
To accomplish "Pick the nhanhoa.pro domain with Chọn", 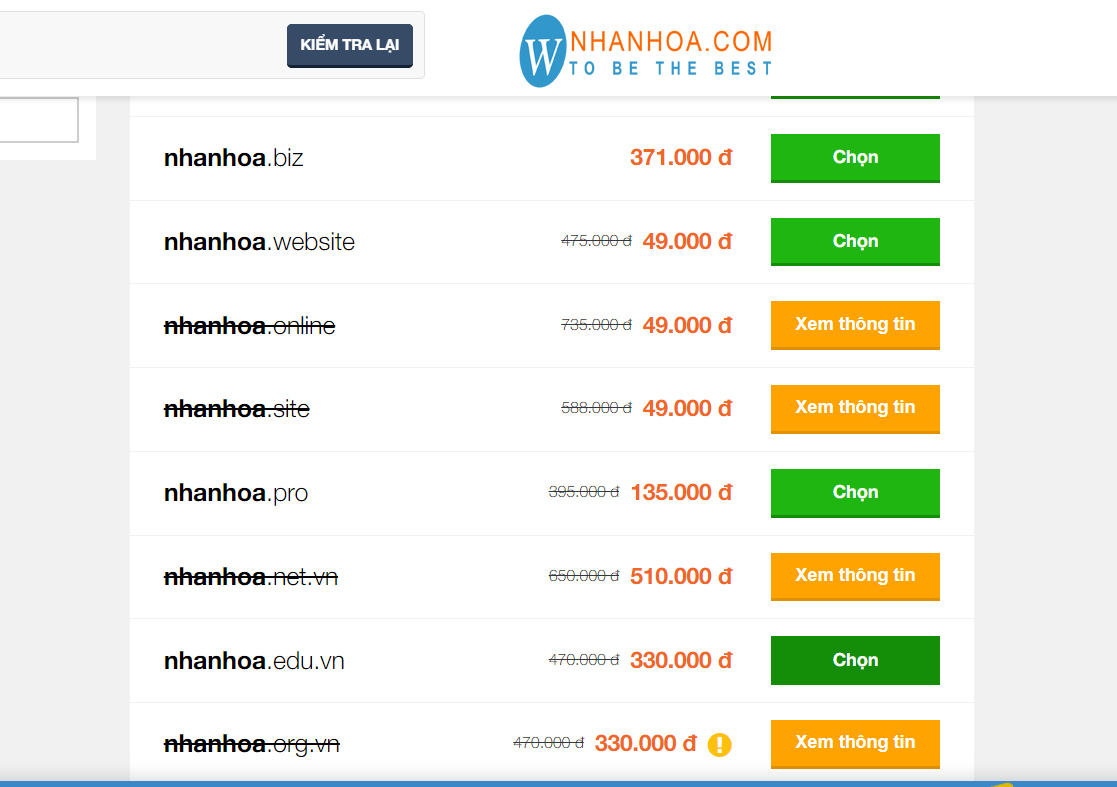I will 855,493.
